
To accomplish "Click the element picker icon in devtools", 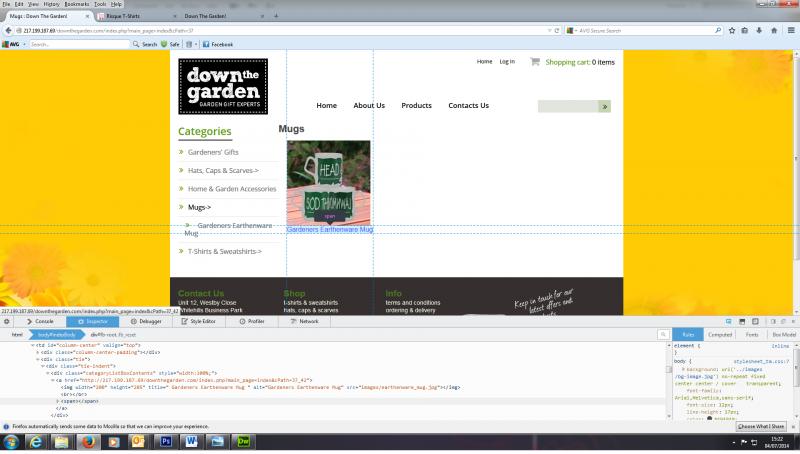I will 729,321.
